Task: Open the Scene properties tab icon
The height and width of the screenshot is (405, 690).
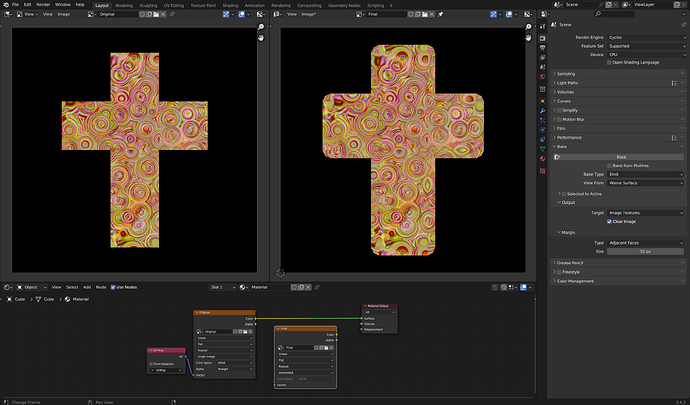Action: (x=543, y=67)
